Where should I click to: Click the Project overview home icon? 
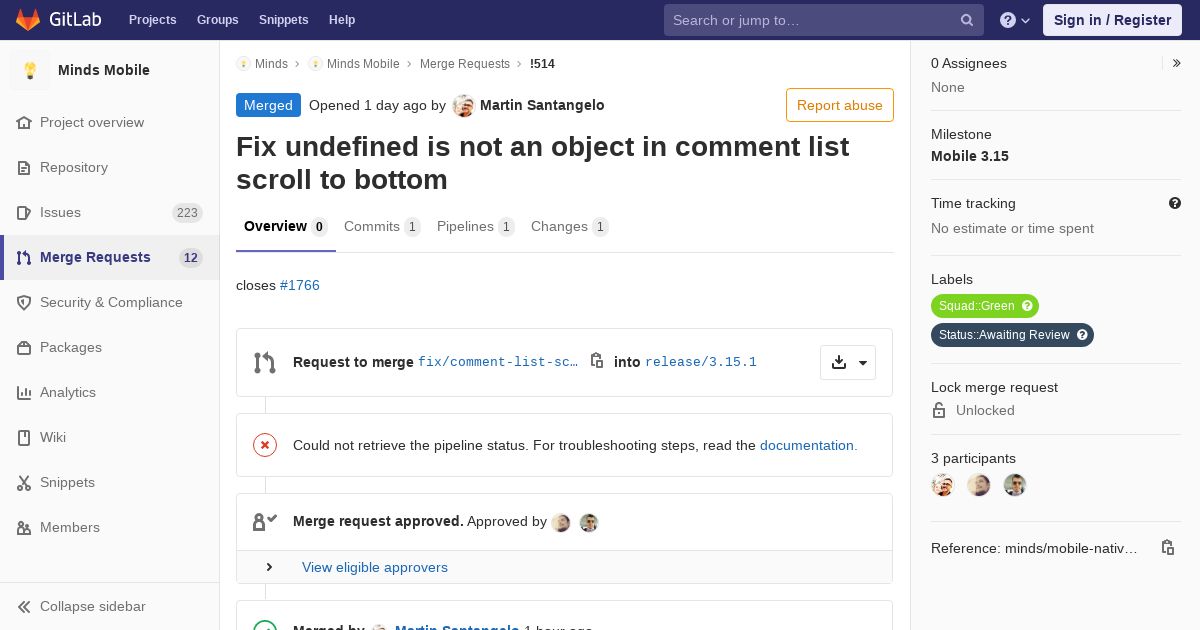pos(24,123)
